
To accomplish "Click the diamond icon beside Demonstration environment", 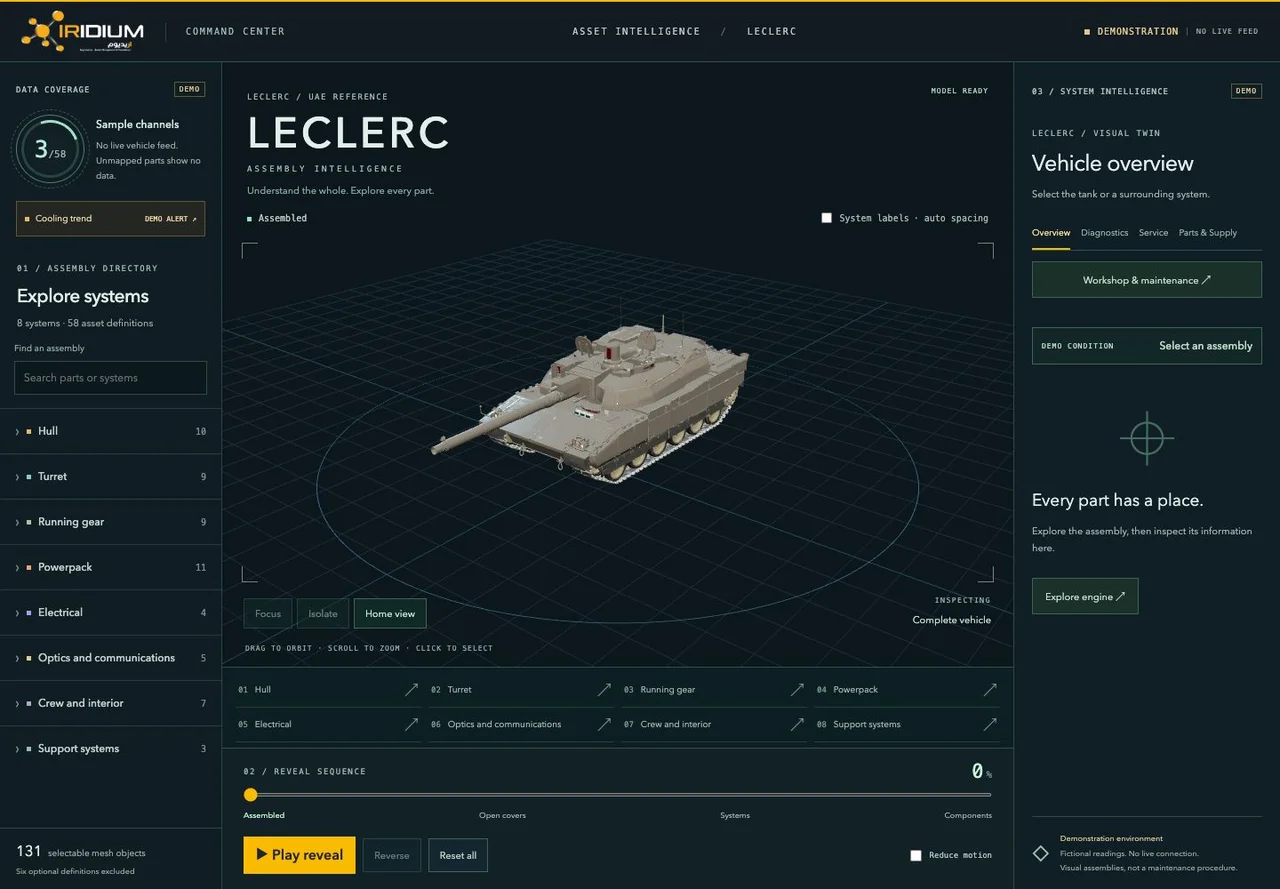I will pyautogui.click(x=1041, y=853).
